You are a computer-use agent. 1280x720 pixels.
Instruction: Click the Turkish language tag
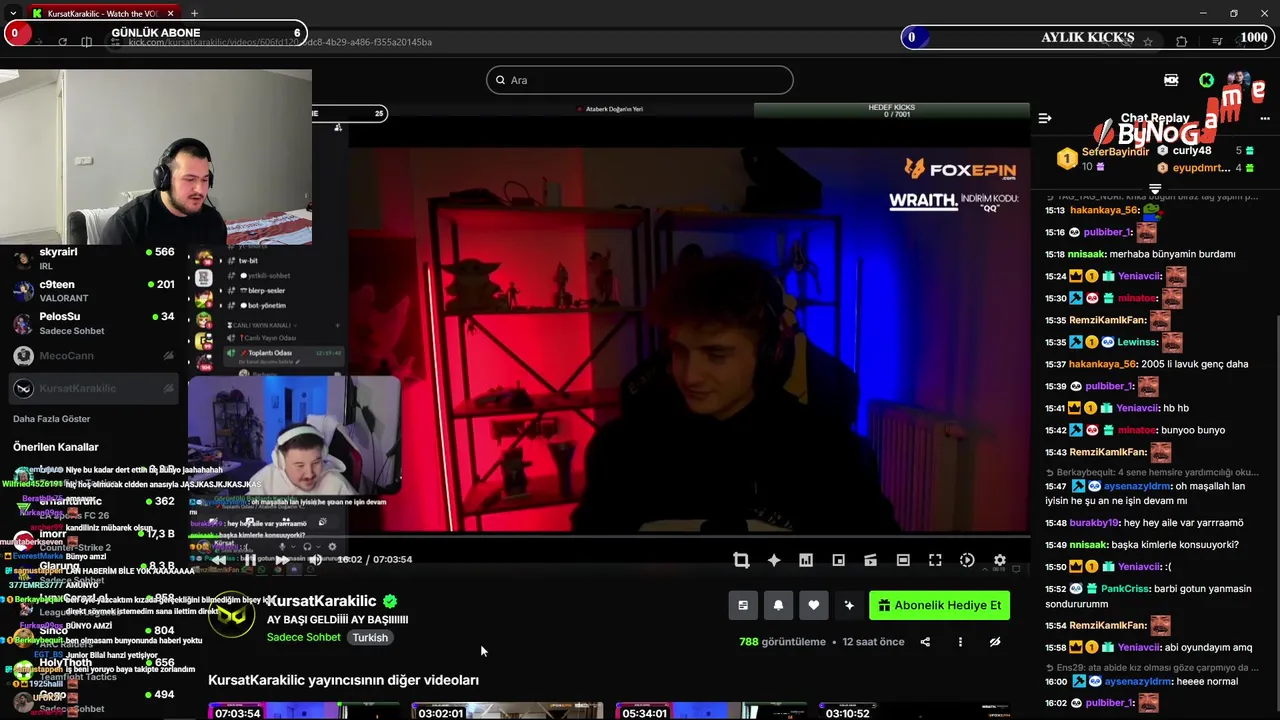point(369,637)
